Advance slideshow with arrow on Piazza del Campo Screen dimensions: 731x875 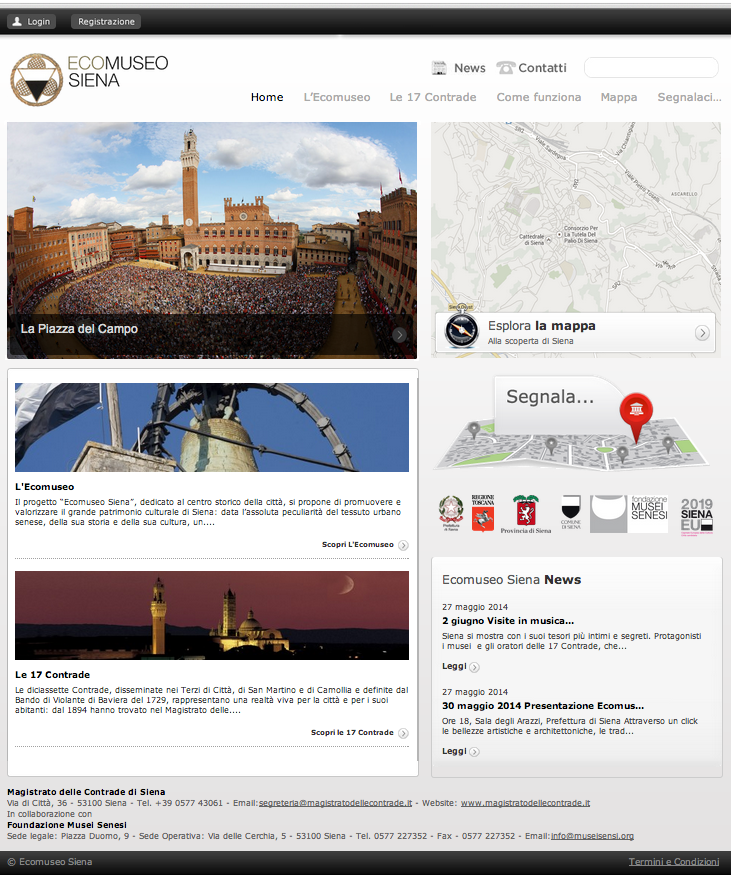pyautogui.click(x=399, y=334)
